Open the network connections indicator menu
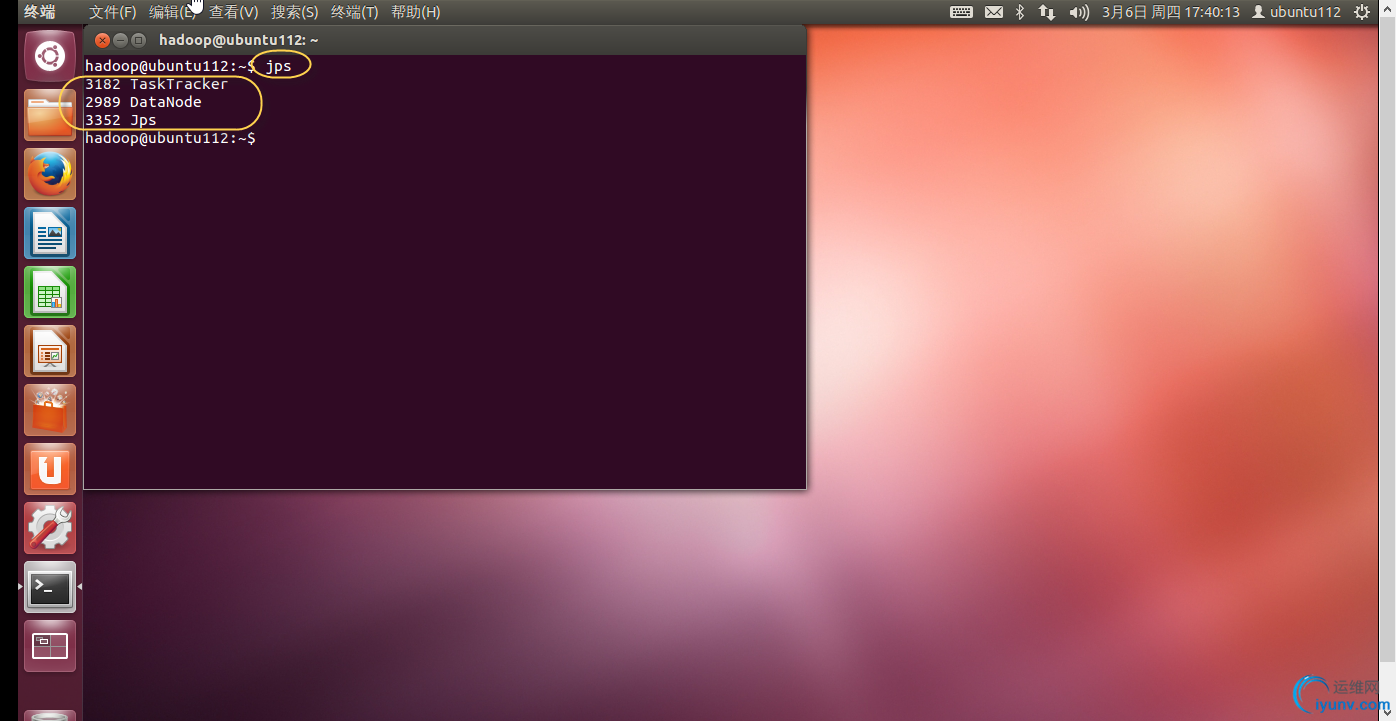The width and height of the screenshot is (1396, 721). (1046, 11)
